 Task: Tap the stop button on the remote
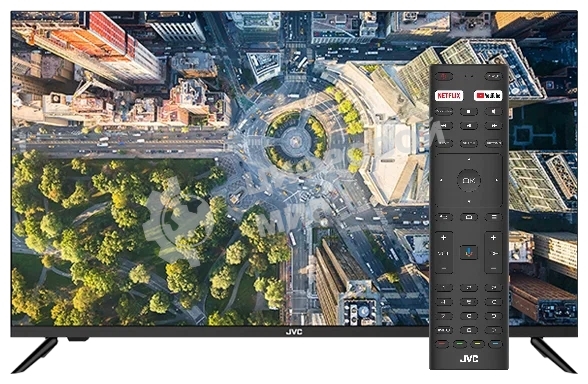[469, 112]
